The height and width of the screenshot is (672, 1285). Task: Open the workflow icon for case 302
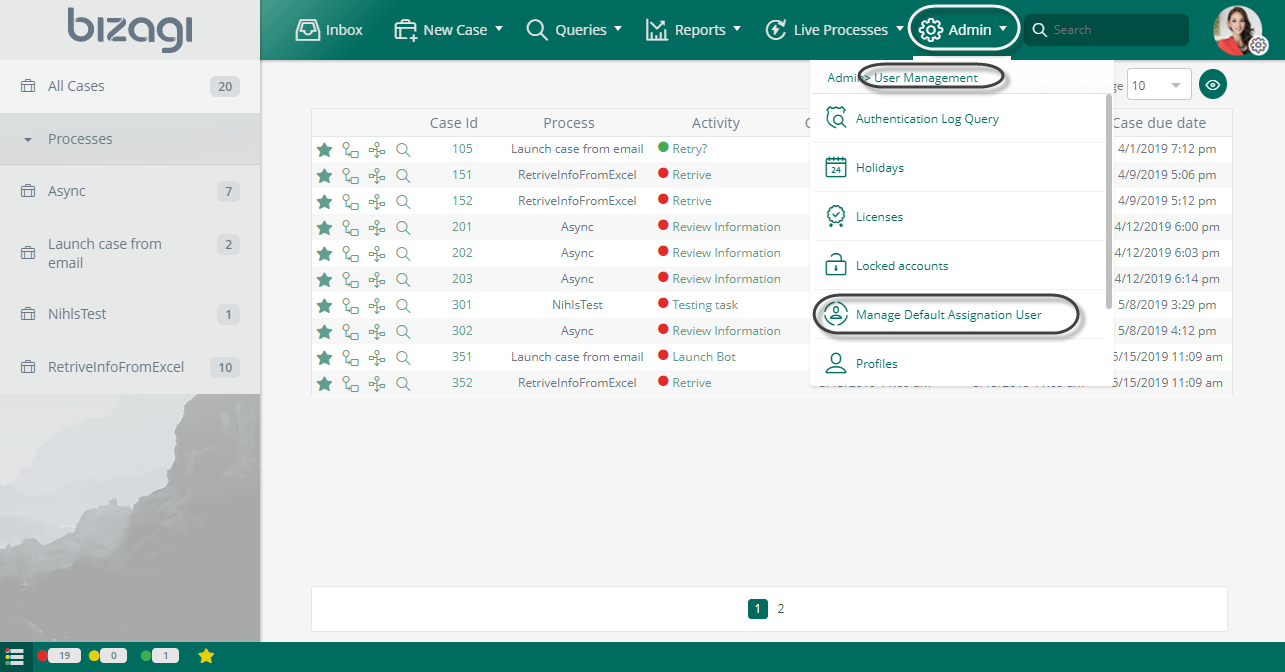click(x=350, y=331)
